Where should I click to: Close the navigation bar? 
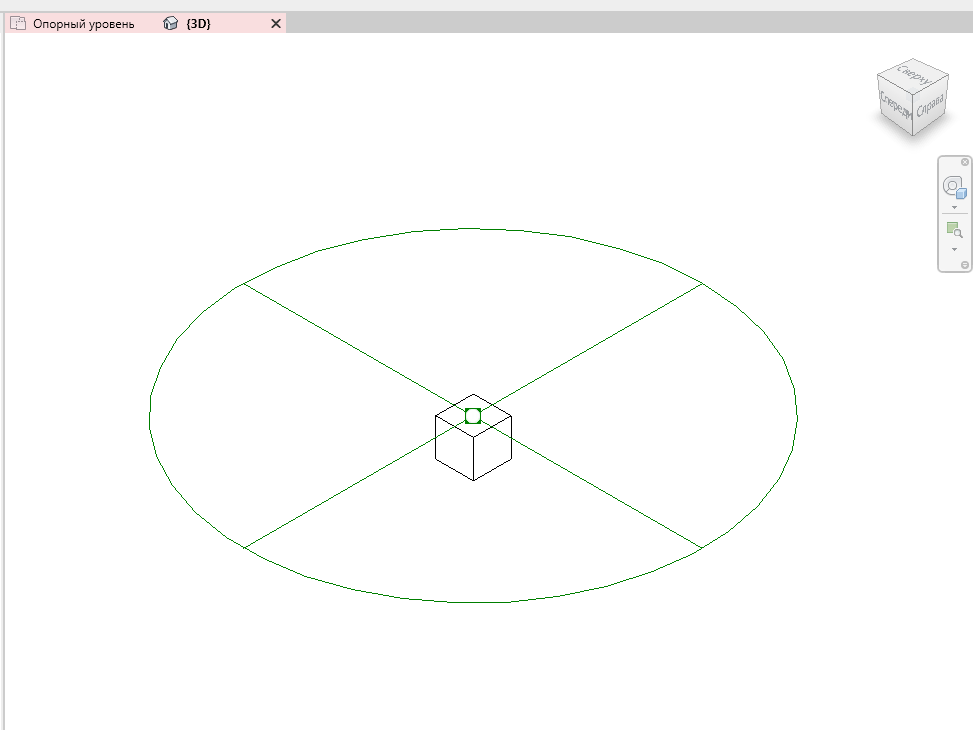coord(965,162)
